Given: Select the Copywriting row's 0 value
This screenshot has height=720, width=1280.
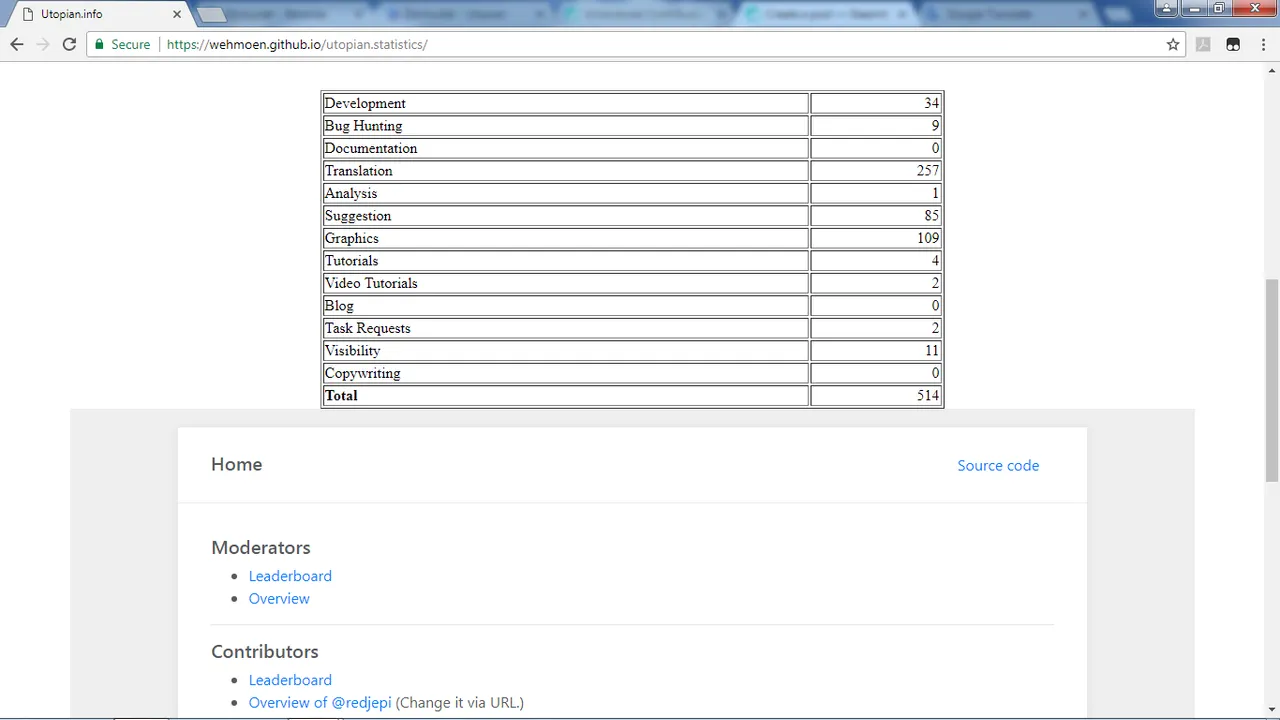Looking at the screenshot, I should tap(935, 373).
